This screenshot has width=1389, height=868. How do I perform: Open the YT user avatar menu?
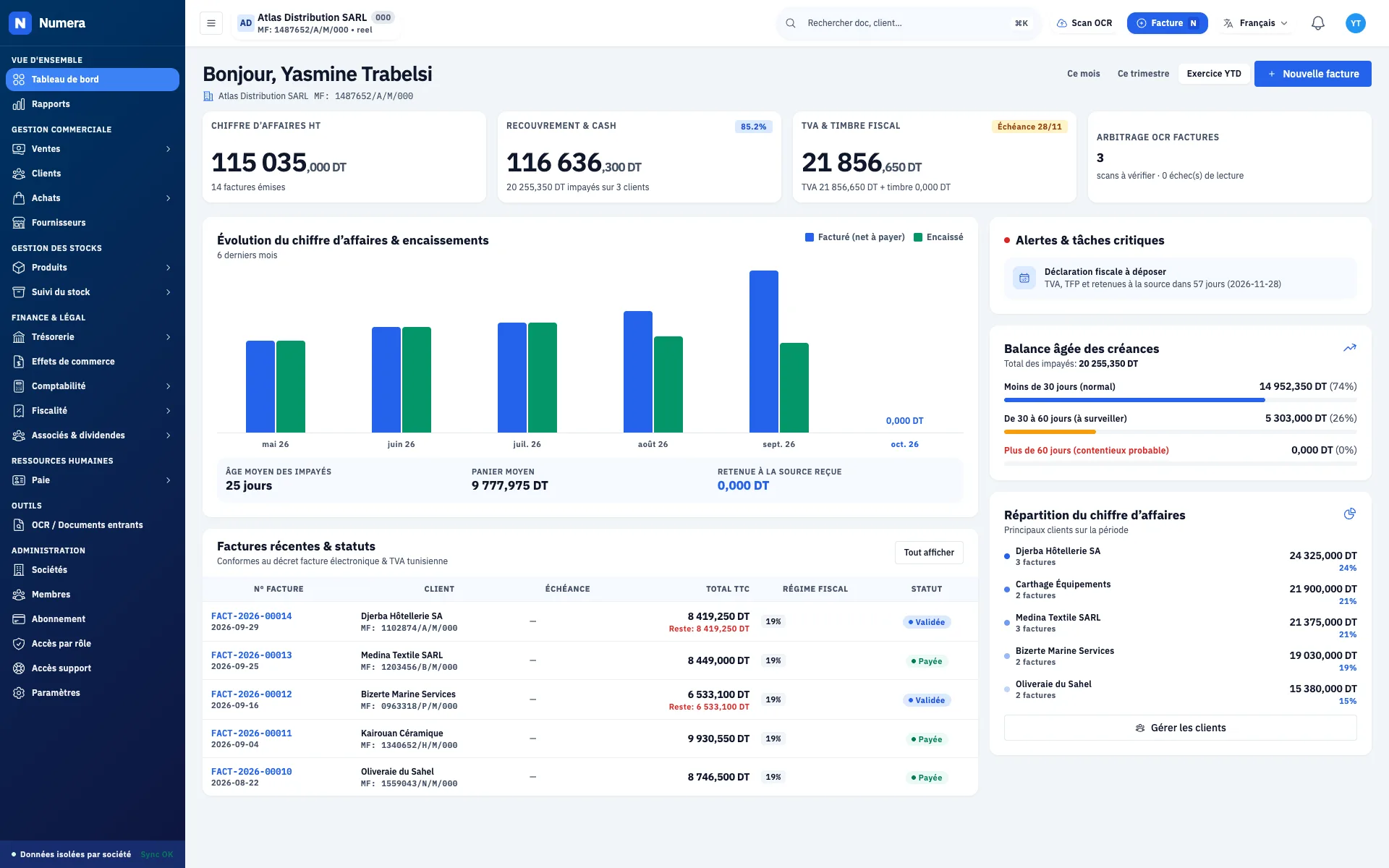(x=1356, y=23)
